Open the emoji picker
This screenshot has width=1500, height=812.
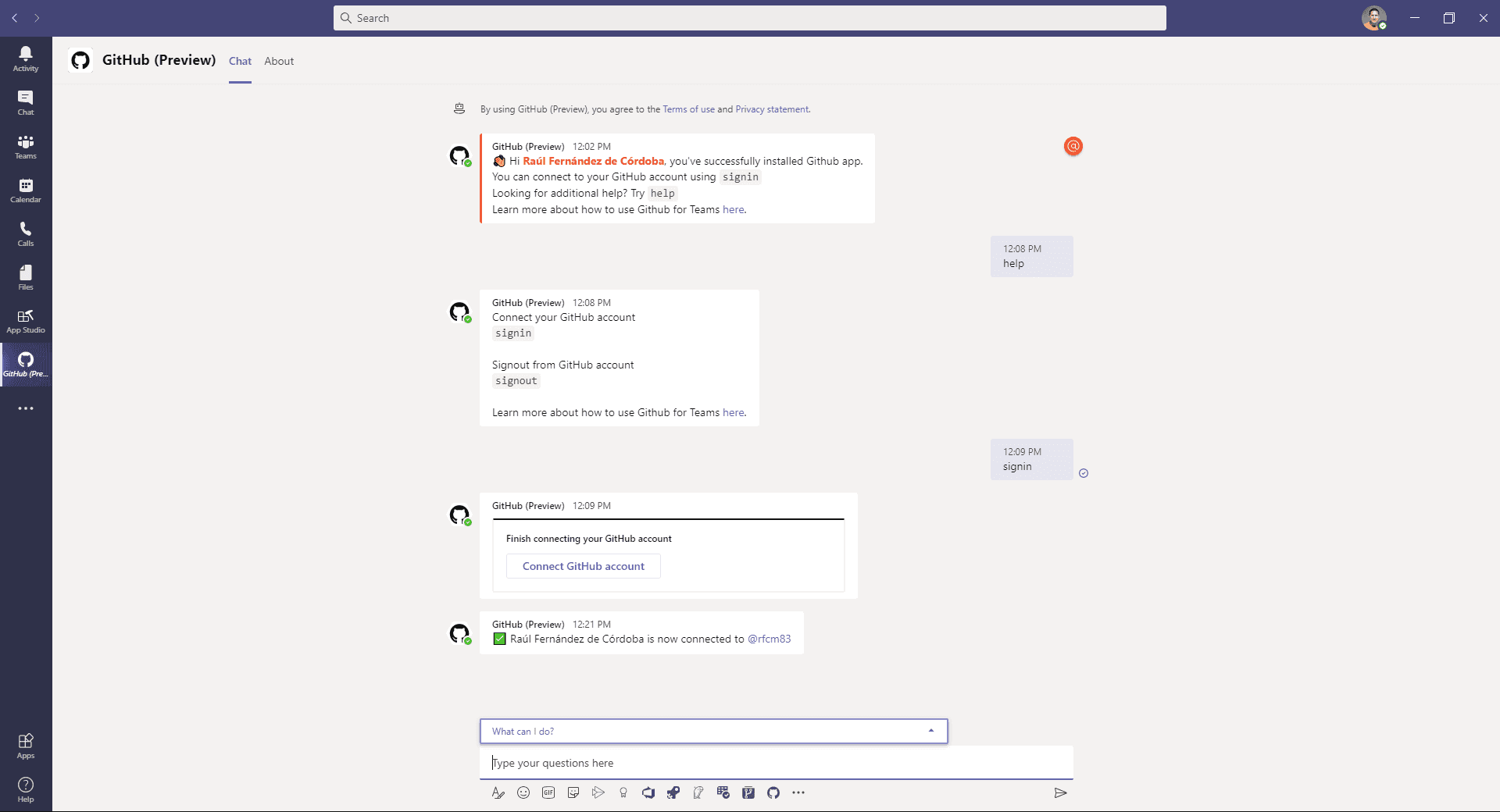523,792
